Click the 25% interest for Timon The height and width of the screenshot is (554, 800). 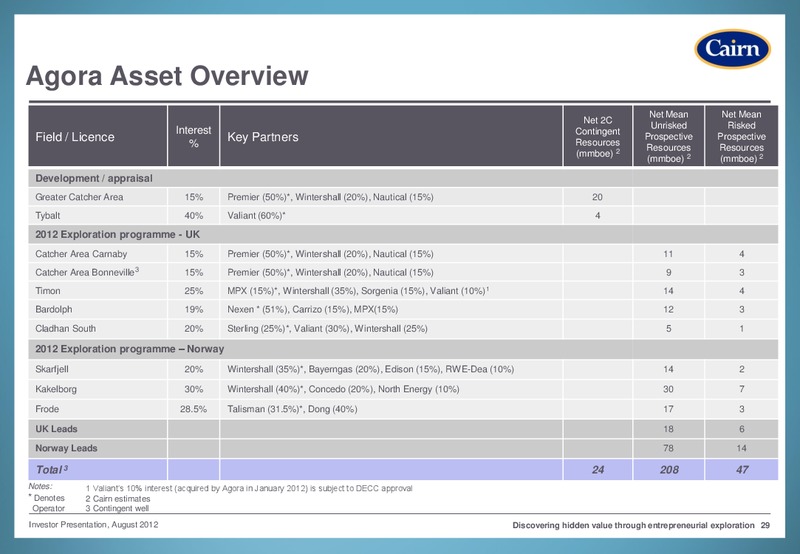[x=193, y=291]
